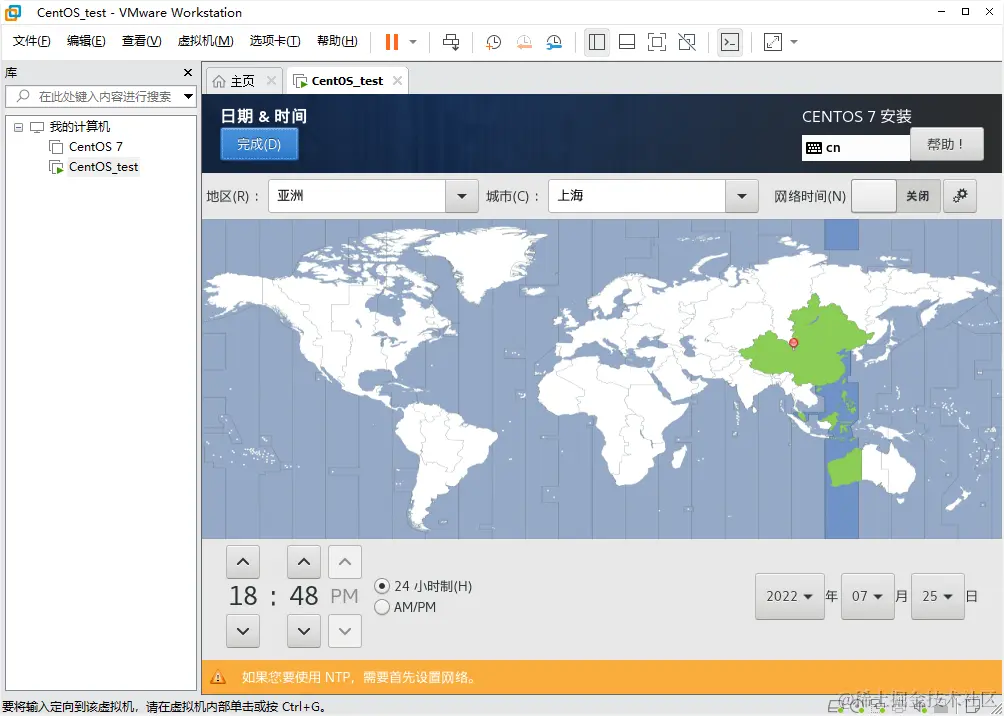This screenshot has width=1004, height=716.
Task: Click the revert to snapshot icon
Action: pos(524,42)
